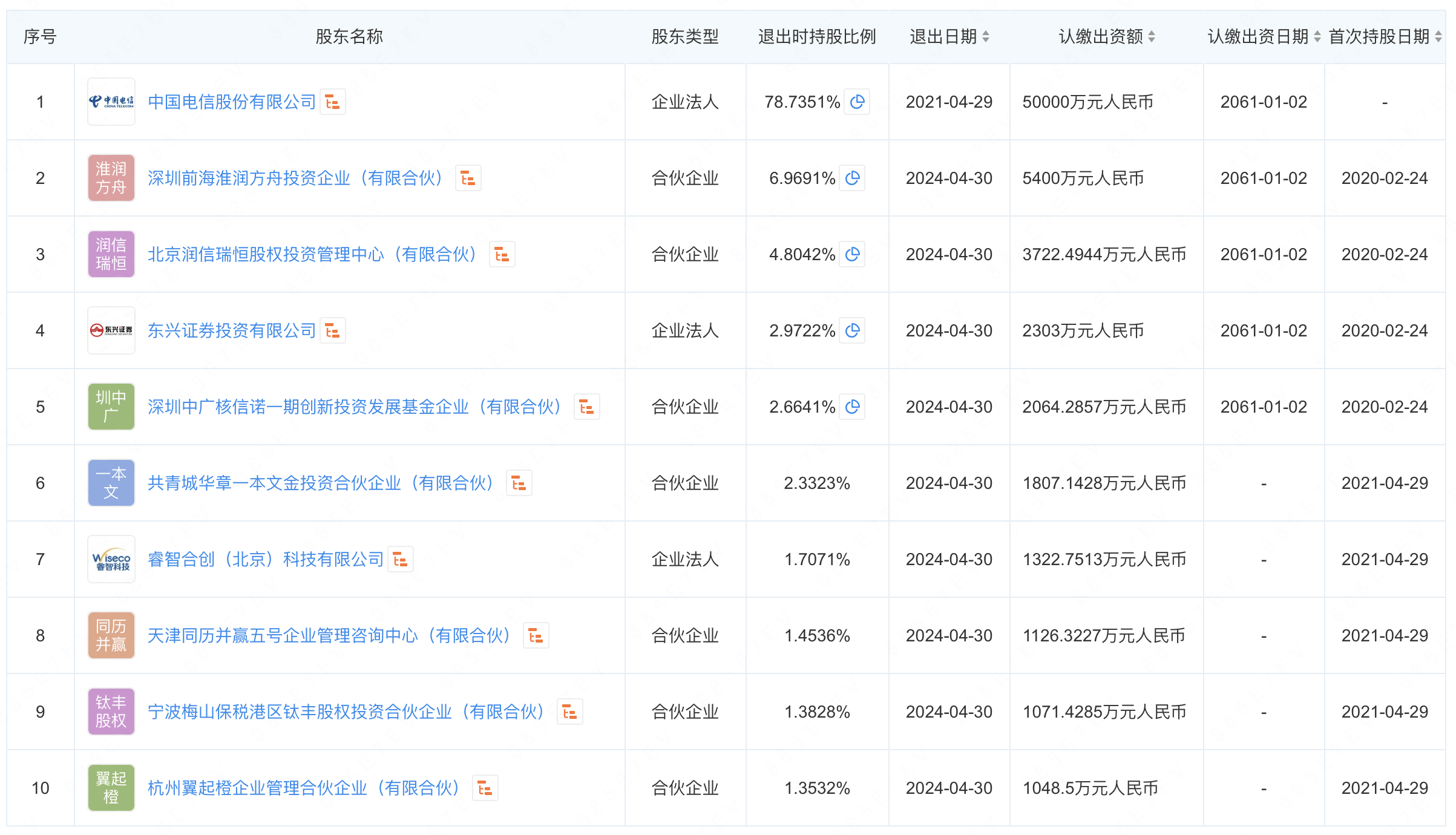Select the 1.3532% shareholding cell
1456x835 pixels.
click(x=817, y=788)
